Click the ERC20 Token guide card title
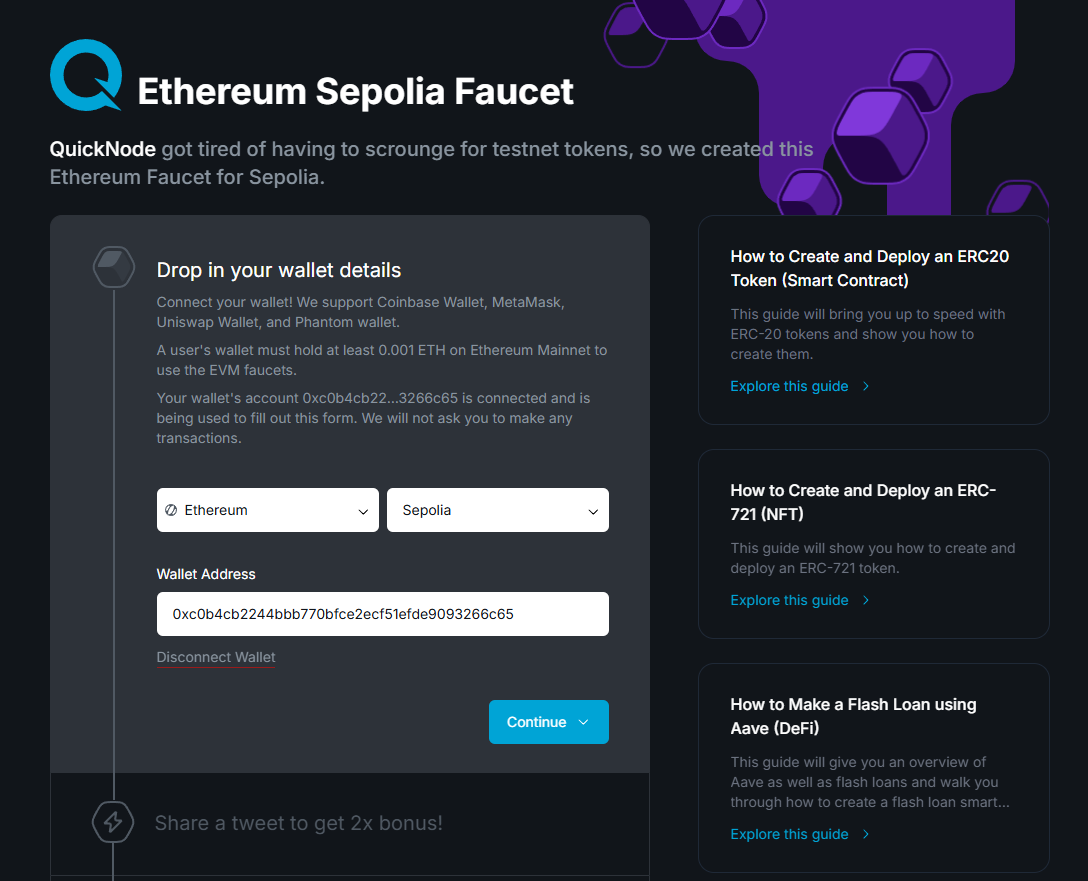This screenshot has height=881, width=1088. pyautogui.click(x=870, y=268)
